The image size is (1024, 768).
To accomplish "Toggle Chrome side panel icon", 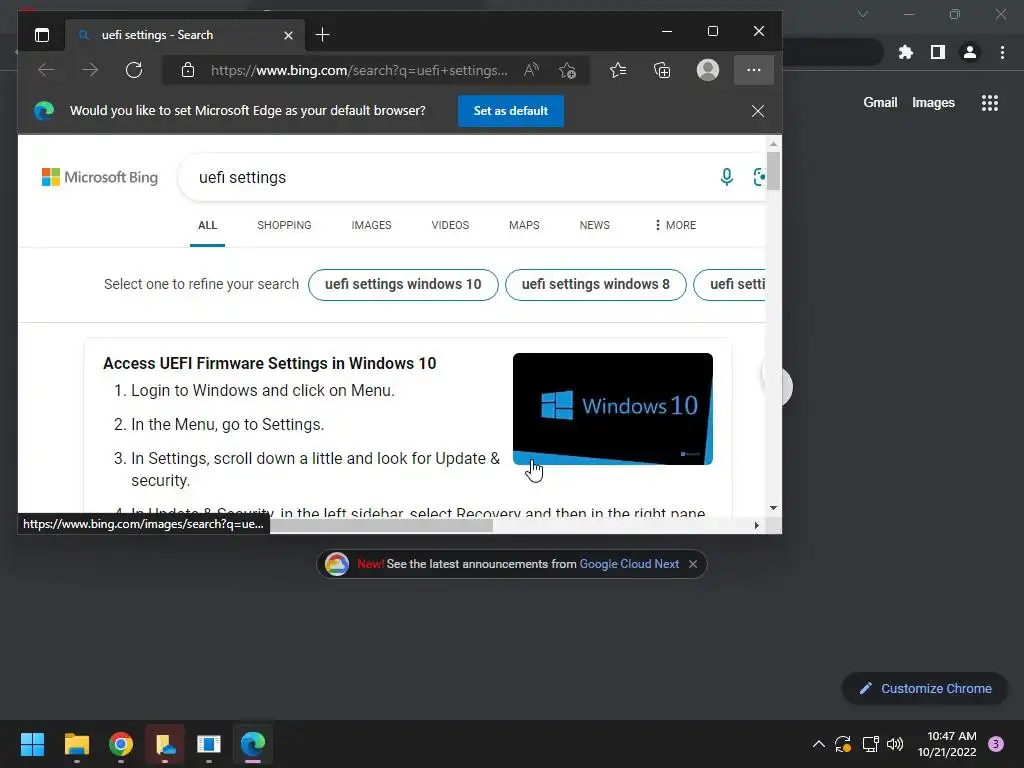I will 937,52.
